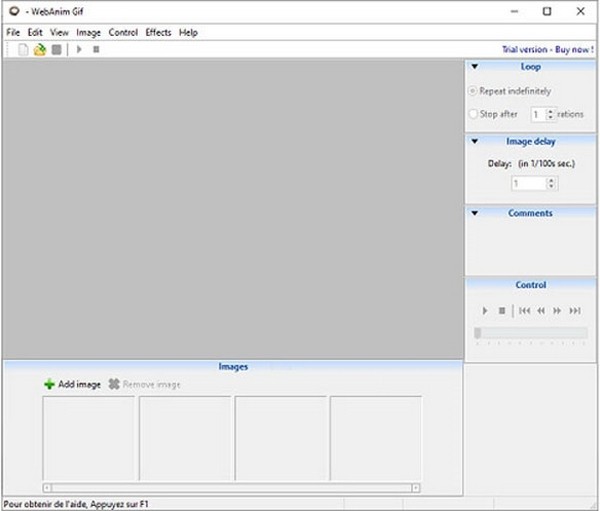The width and height of the screenshot is (600, 511).
Task: Open the Effects menu
Action: pyautogui.click(x=158, y=32)
